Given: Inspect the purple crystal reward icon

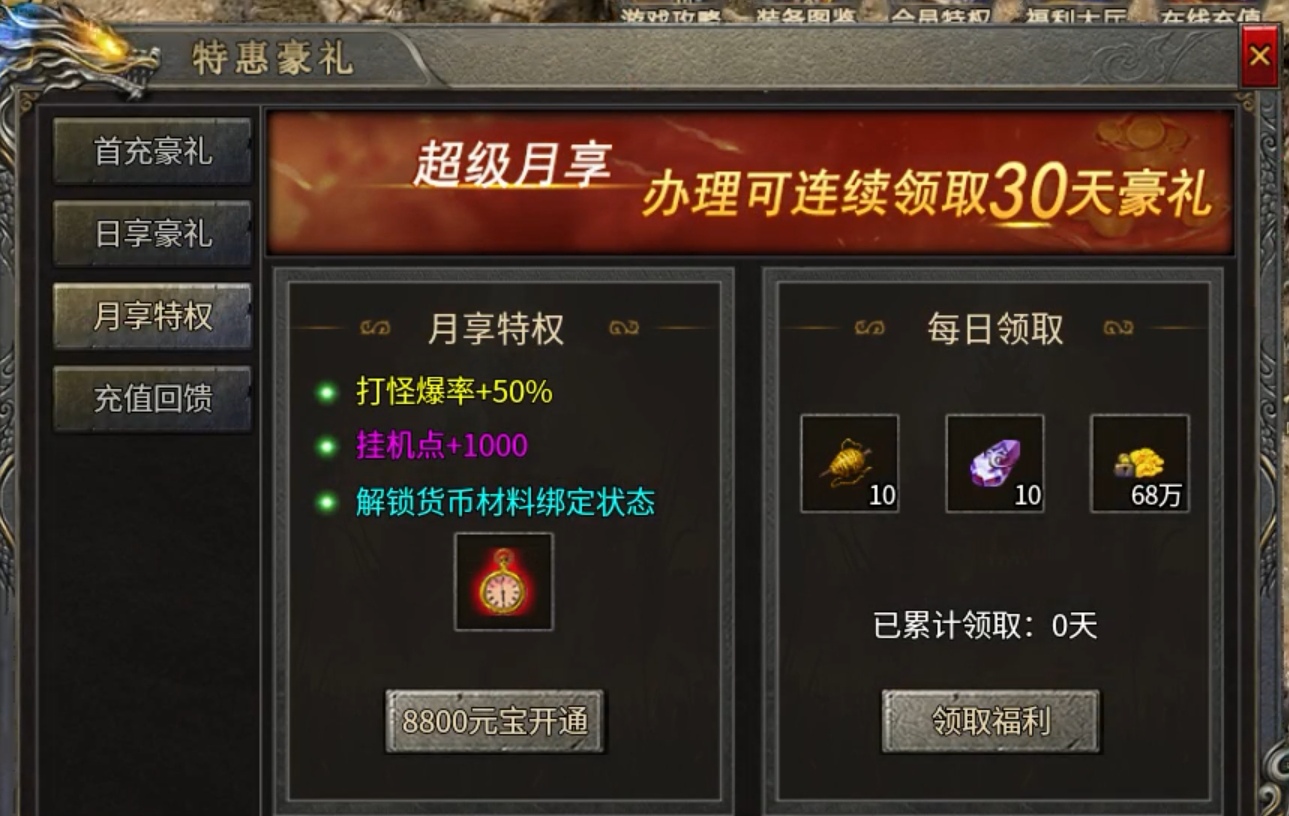Looking at the screenshot, I should click(995, 464).
